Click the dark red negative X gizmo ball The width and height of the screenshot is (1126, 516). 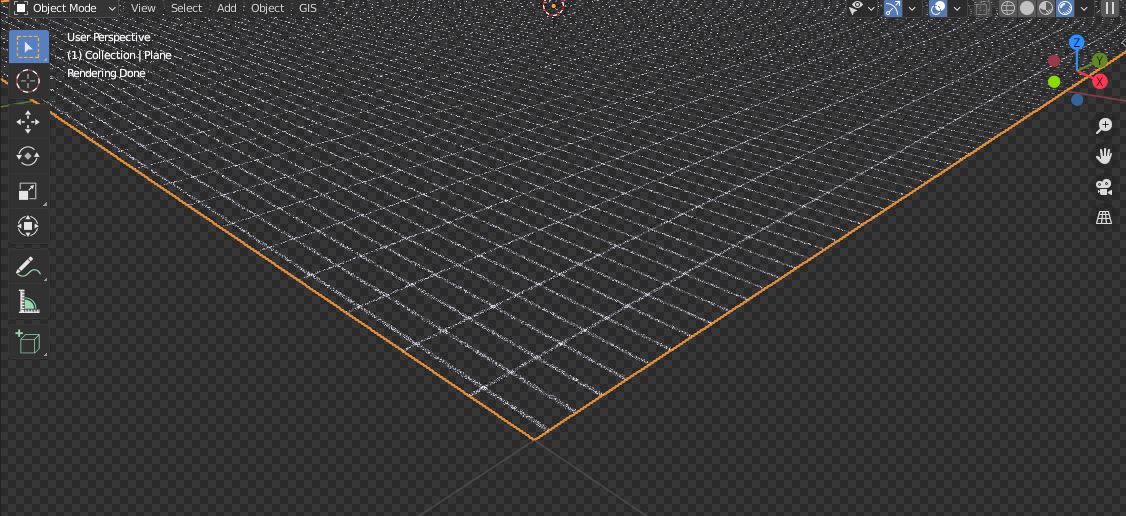click(x=1054, y=61)
